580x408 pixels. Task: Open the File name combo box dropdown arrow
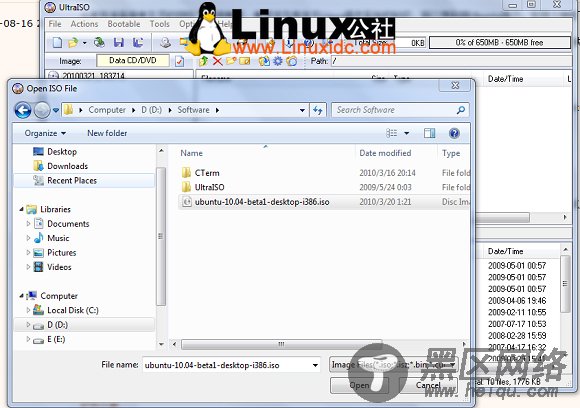(x=315, y=365)
